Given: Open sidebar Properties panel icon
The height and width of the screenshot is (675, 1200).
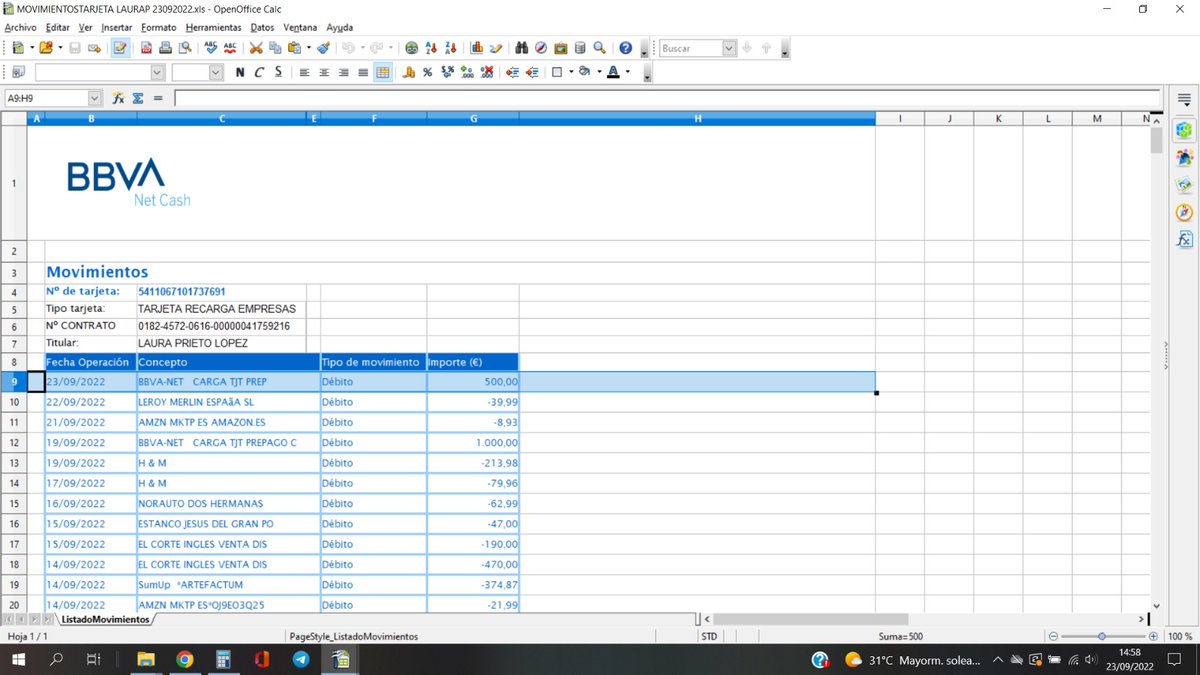Looking at the screenshot, I should pos(1184,130).
